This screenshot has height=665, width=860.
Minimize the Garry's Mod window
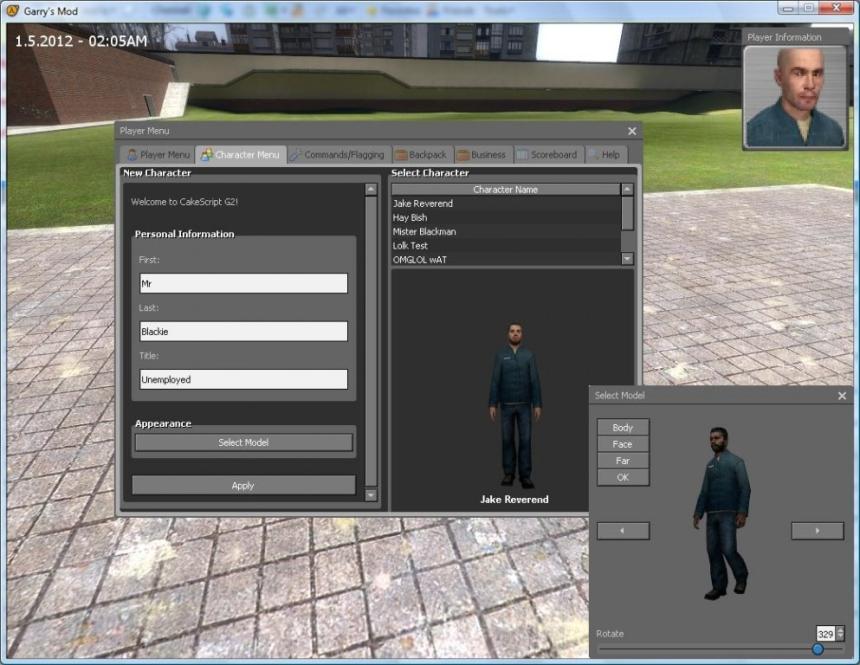(788, 8)
